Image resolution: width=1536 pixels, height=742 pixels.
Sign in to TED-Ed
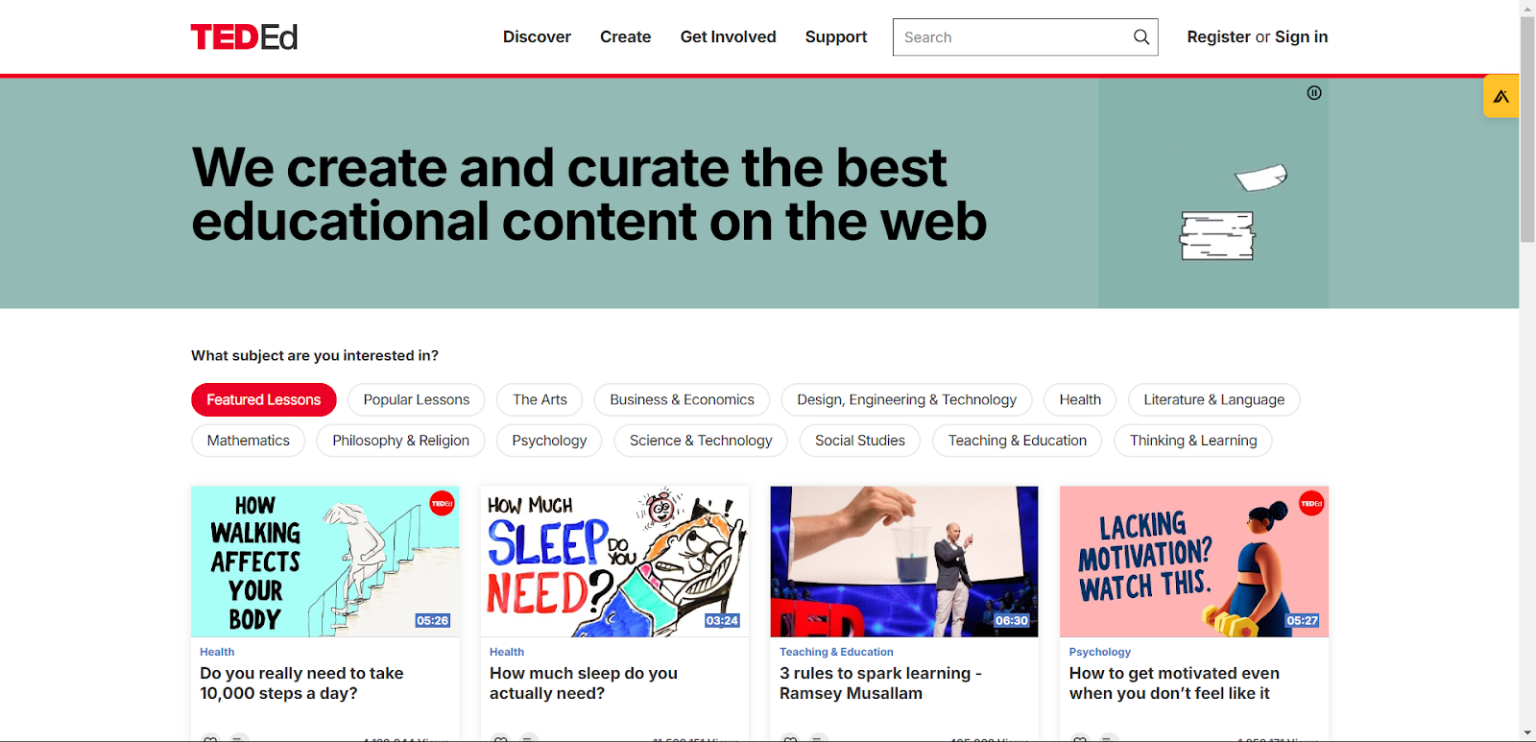pos(1301,36)
